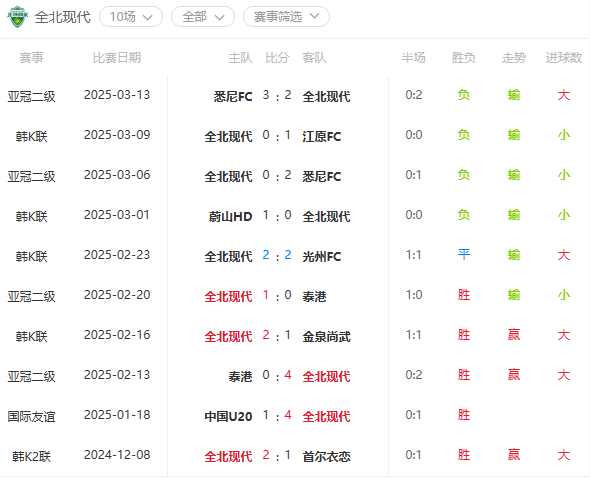Click 韩K2联 competition label
The width and height of the screenshot is (590, 478).
[32, 457]
